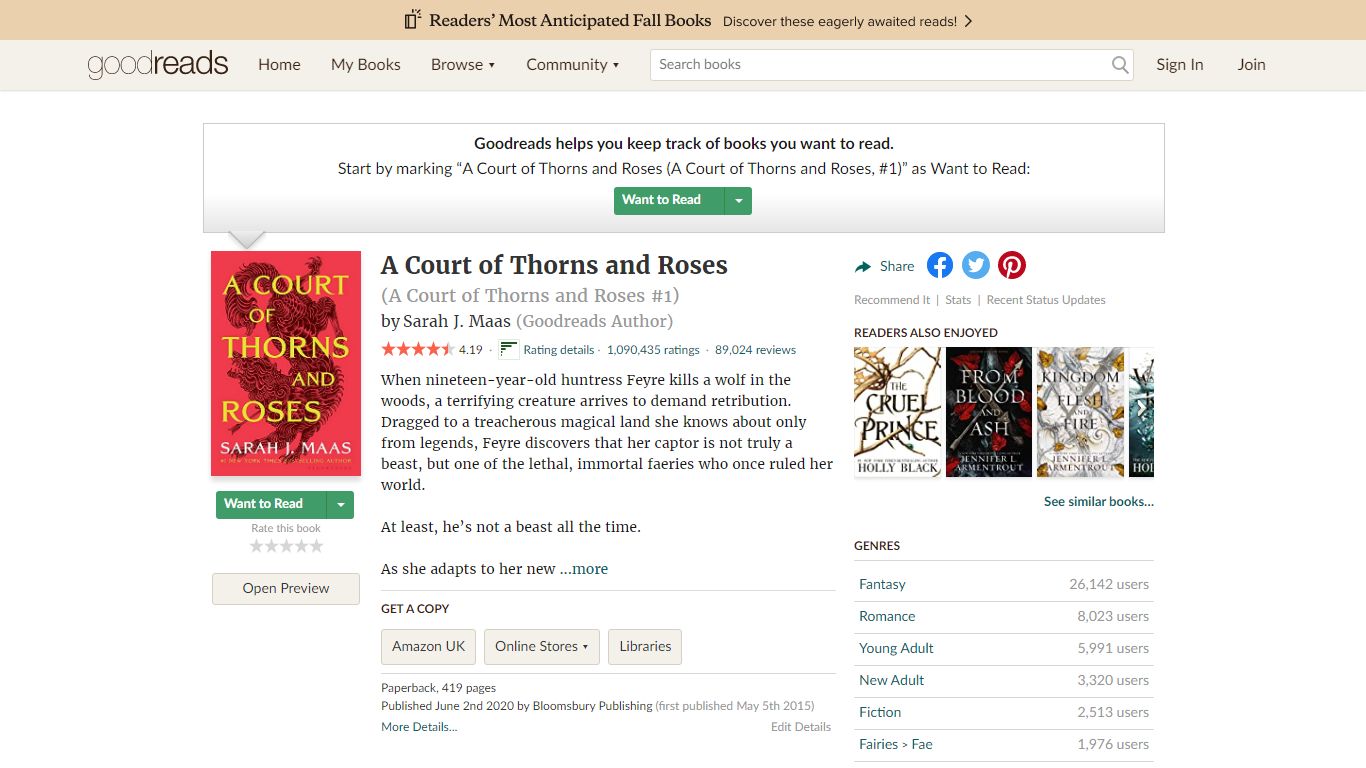The image size is (1366, 768).
Task: Share the book on Twitter
Action: [x=976, y=265]
